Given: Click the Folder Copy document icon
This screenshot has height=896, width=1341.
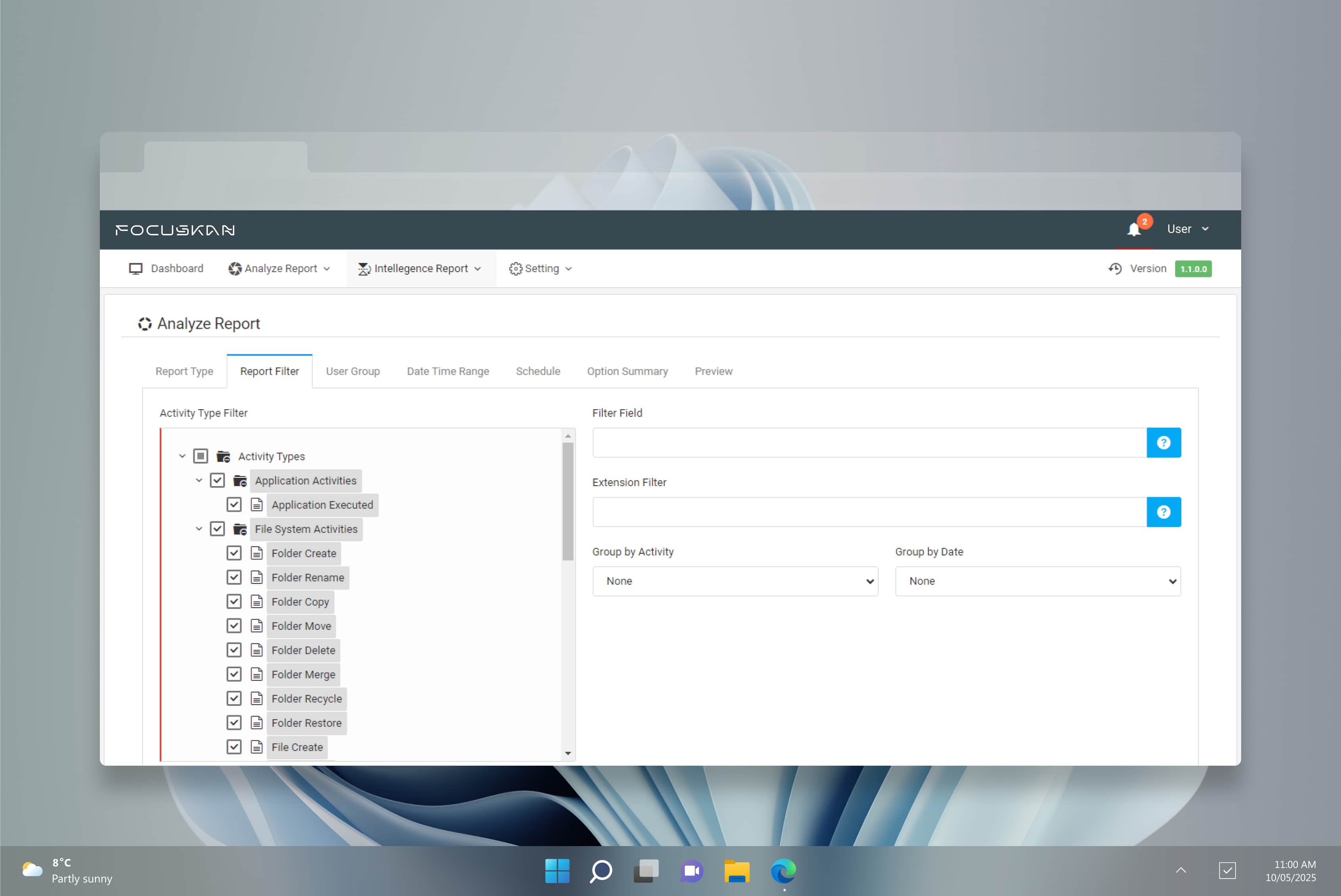Looking at the screenshot, I should click(x=257, y=602).
